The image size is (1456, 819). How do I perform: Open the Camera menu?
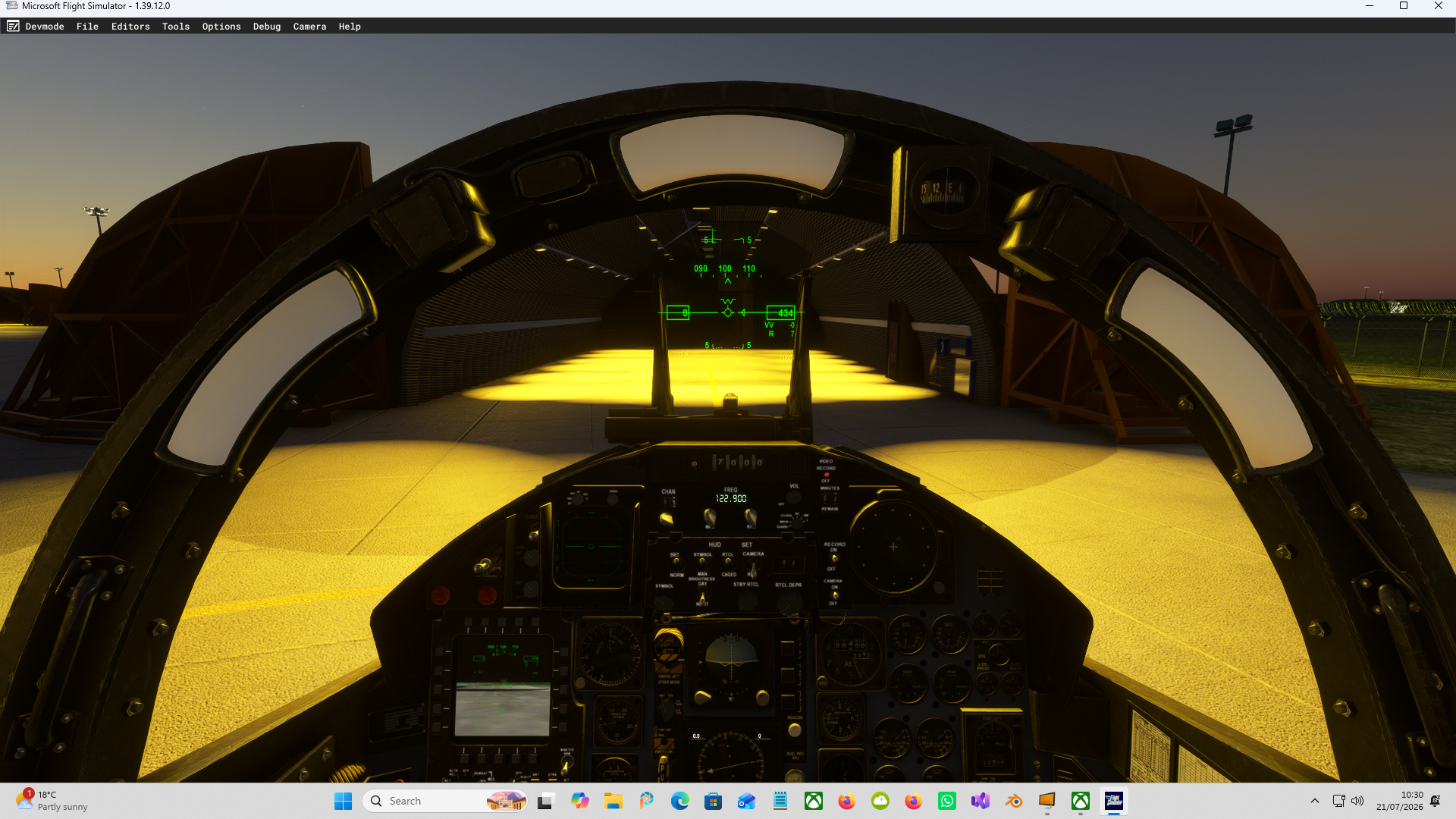309,26
